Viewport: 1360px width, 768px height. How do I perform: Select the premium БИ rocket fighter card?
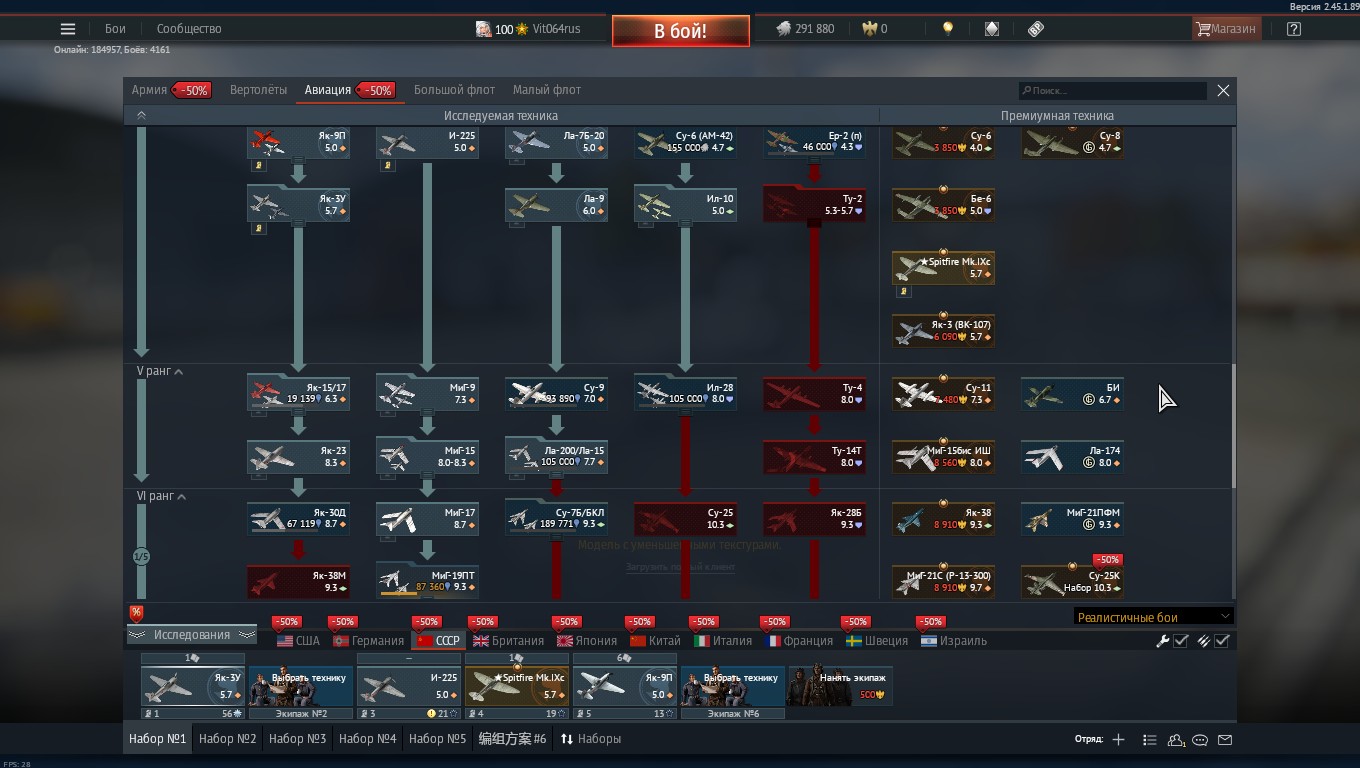click(1072, 393)
